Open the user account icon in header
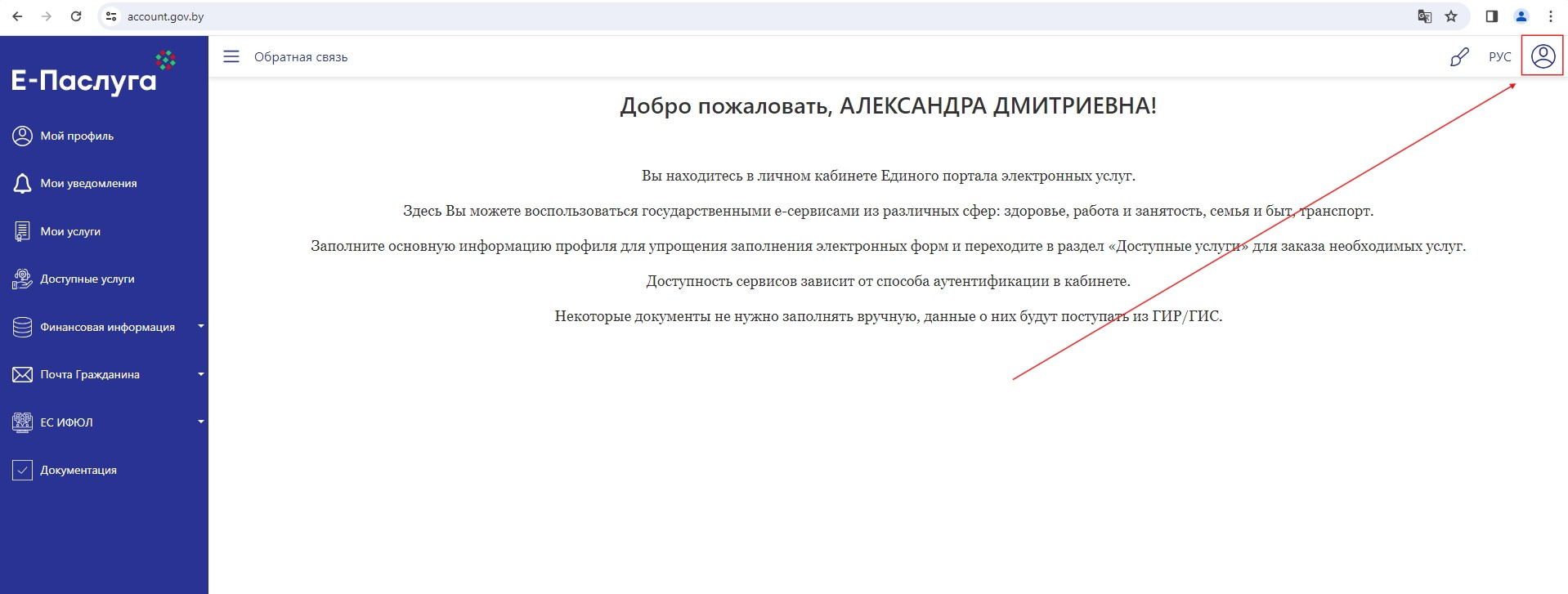The height and width of the screenshot is (594, 1568). click(1543, 56)
